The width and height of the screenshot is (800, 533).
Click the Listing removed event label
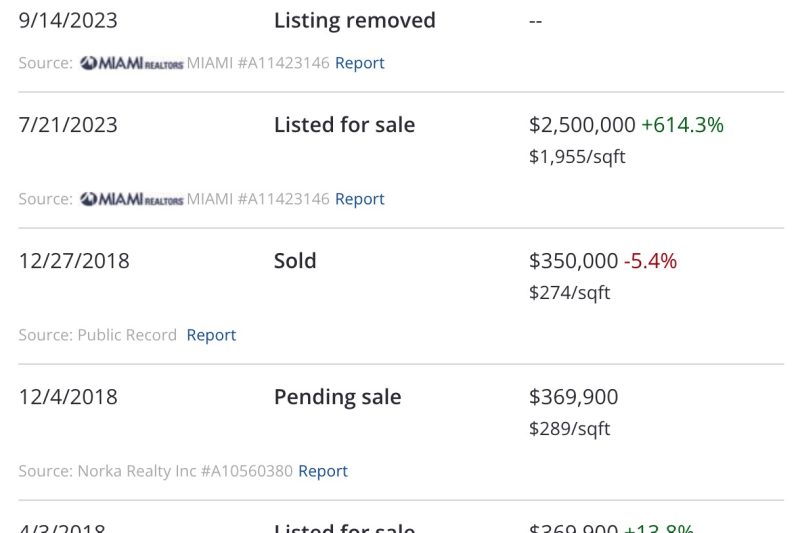tap(354, 20)
